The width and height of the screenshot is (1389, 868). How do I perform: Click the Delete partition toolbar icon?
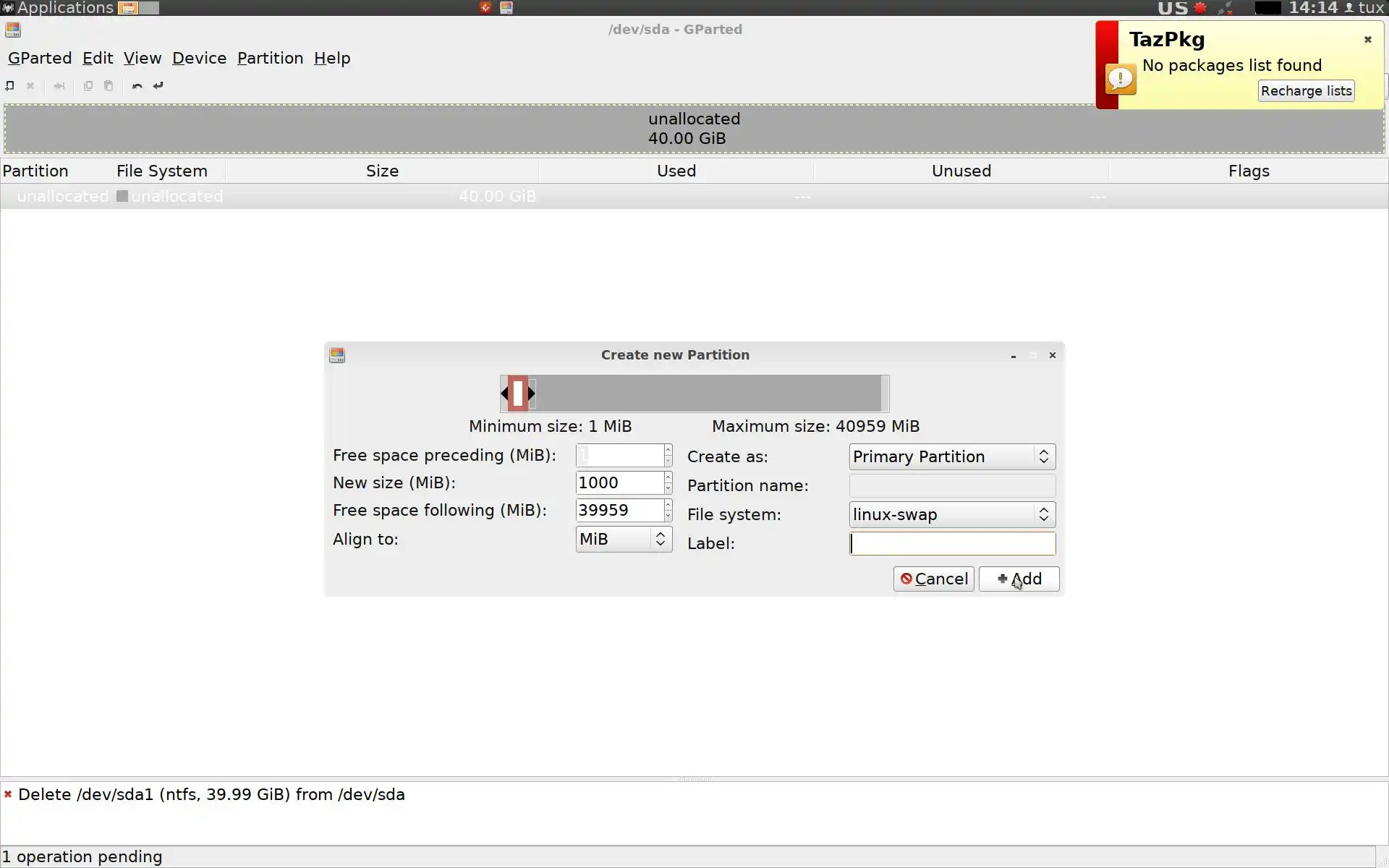30,85
